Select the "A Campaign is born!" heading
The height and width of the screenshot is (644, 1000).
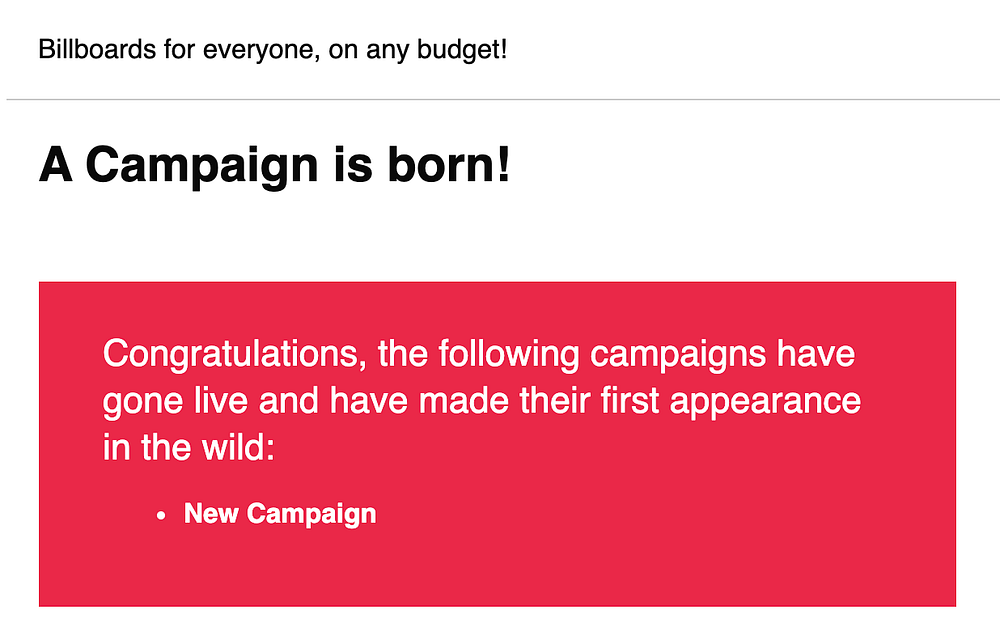[274, 165]
